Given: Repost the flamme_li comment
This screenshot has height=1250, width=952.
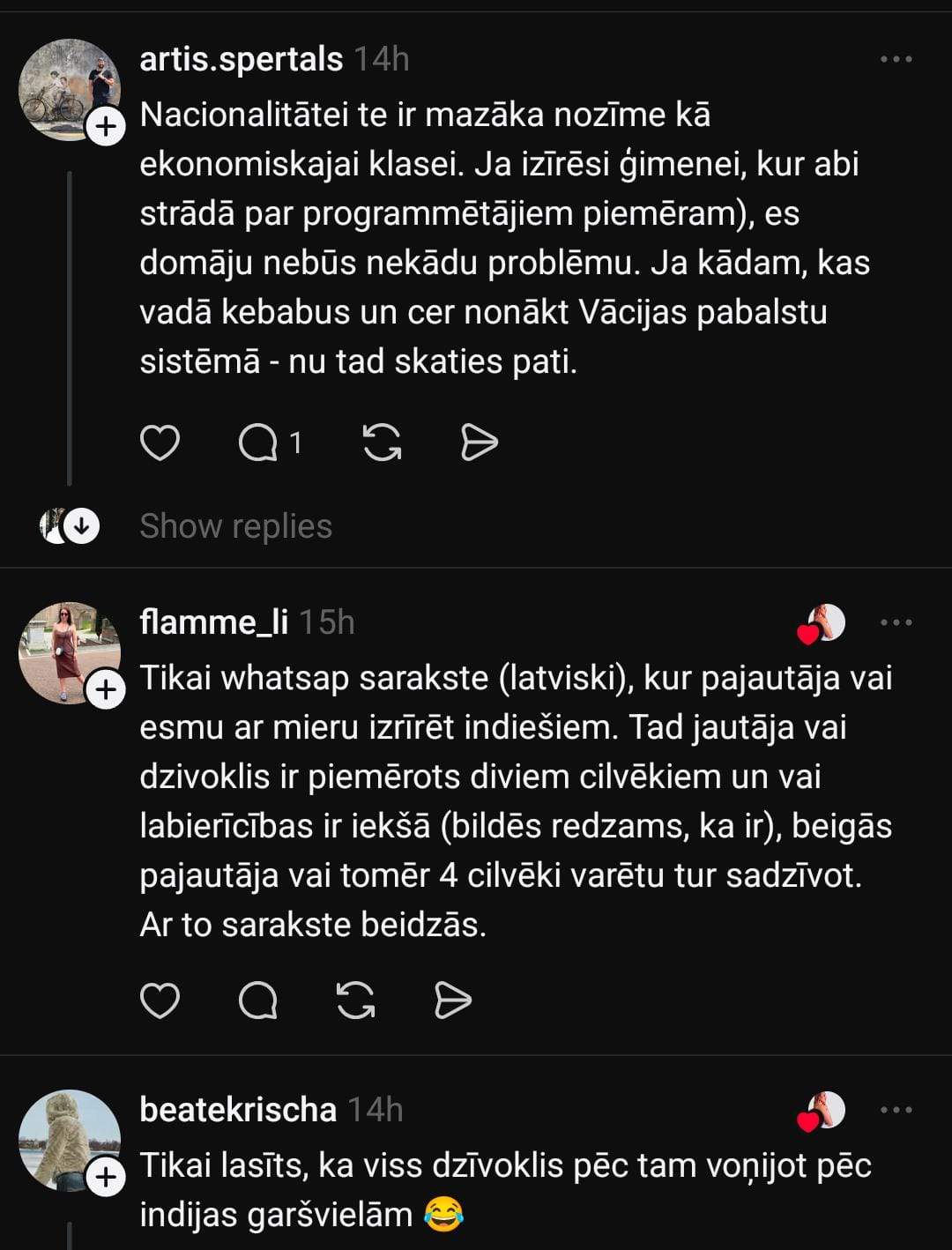Looking at the screenshot, I should [356, 1001].
